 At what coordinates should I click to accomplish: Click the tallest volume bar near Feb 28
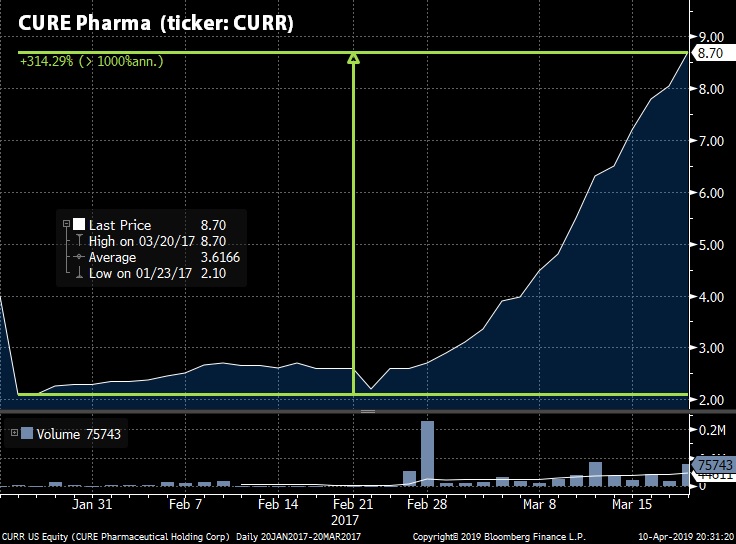coord(427,453)
